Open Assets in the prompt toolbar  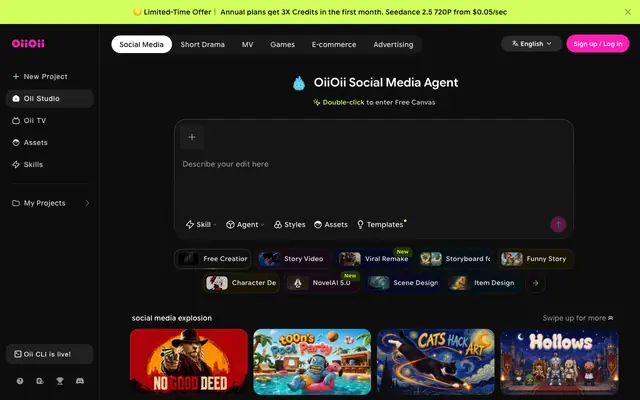[331, 224]
